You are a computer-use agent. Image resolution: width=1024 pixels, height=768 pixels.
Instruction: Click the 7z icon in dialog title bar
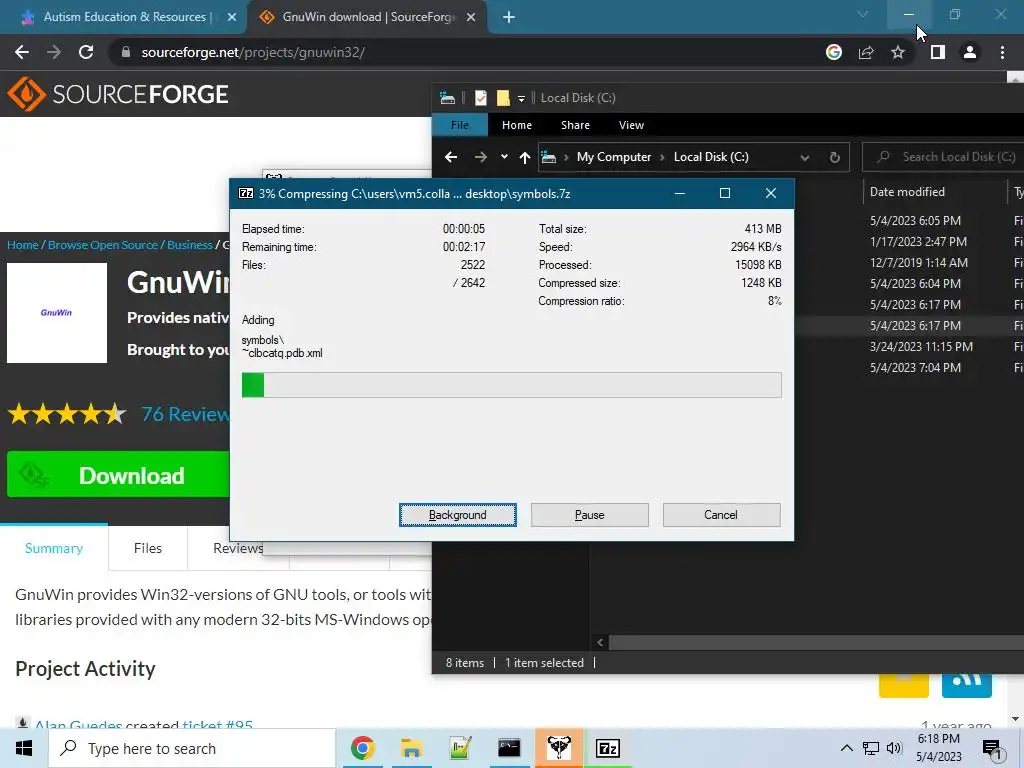click(x=246, y=193)
